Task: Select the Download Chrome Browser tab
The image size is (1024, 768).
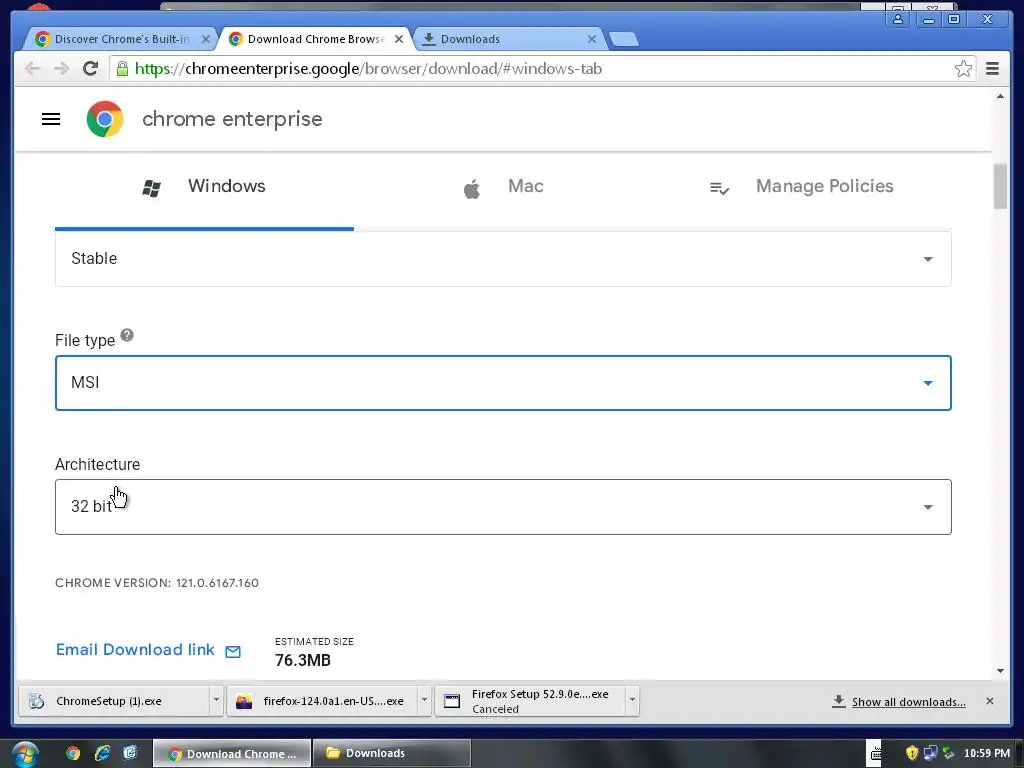Action: point(316,39)
